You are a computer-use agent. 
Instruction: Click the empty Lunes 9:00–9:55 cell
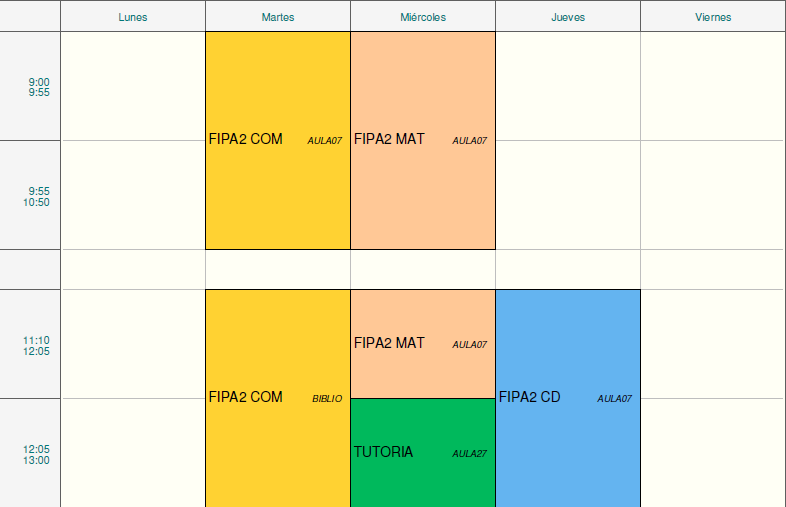[x=132, y=87]
